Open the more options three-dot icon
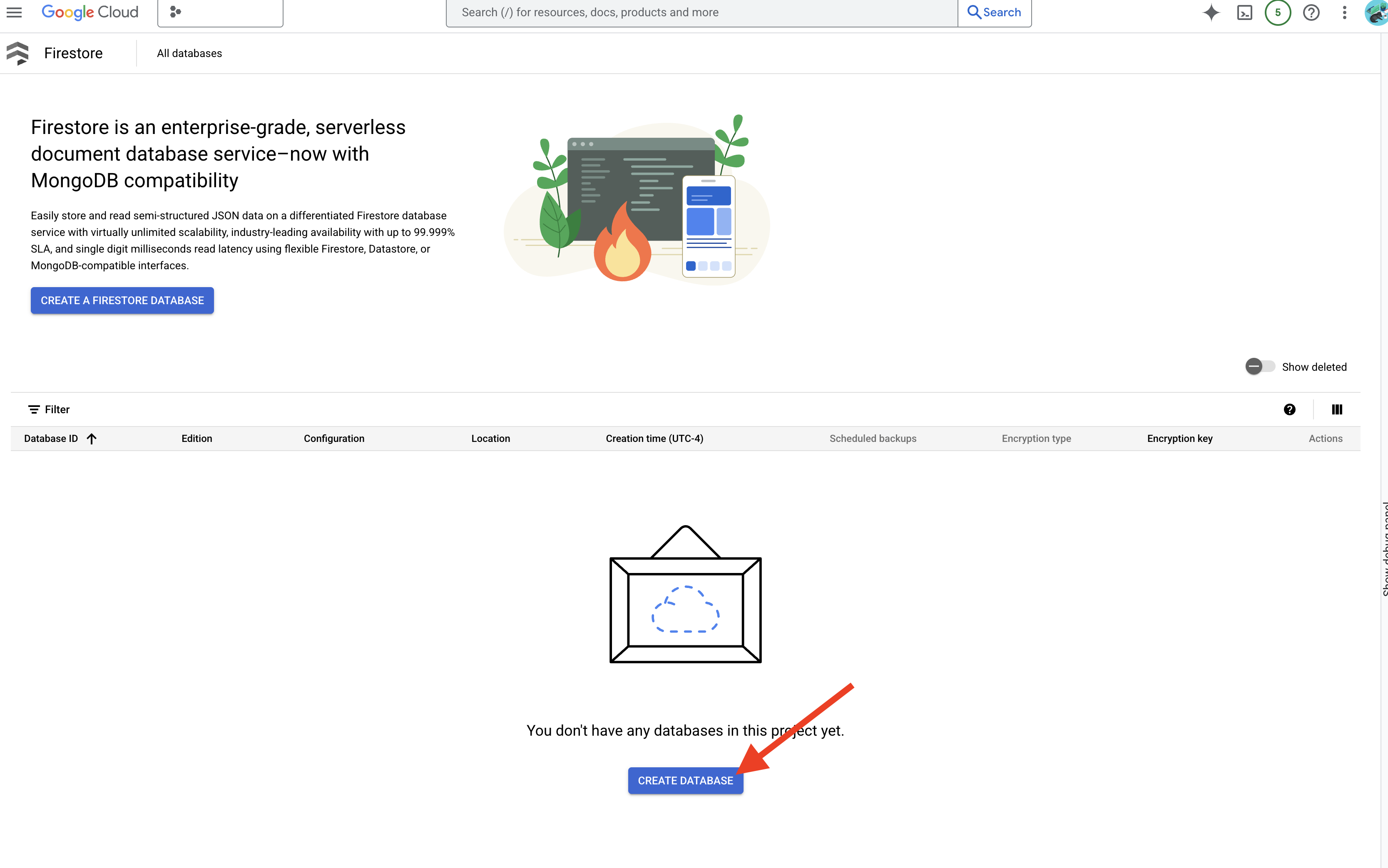 pos(1344,12)
